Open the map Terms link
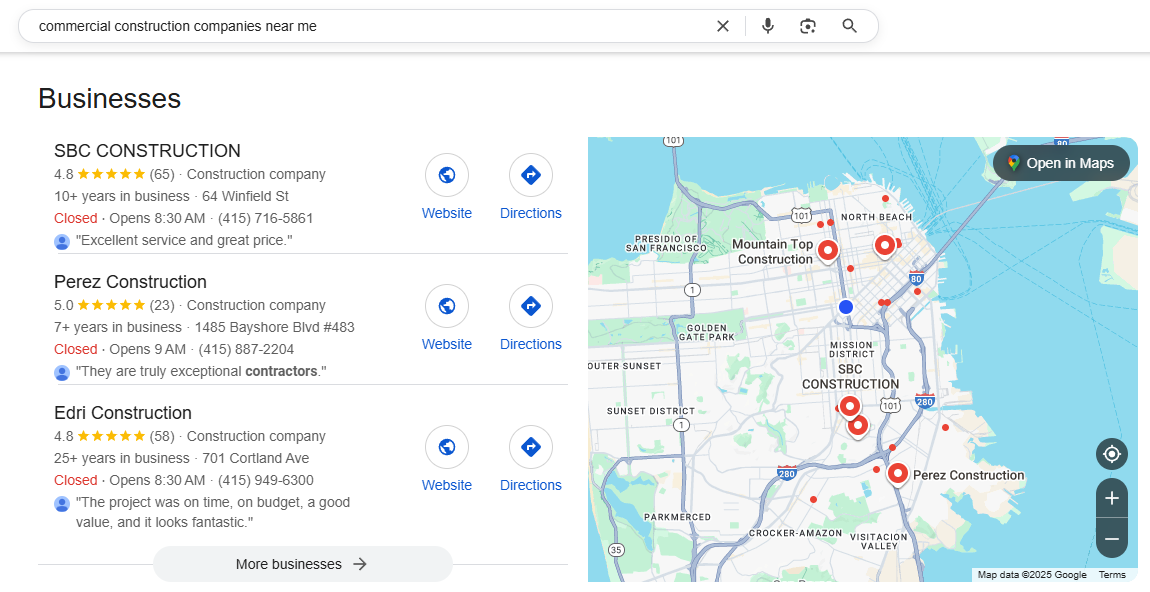This screenshot has width=1150, height=592. pos(1112,575)
